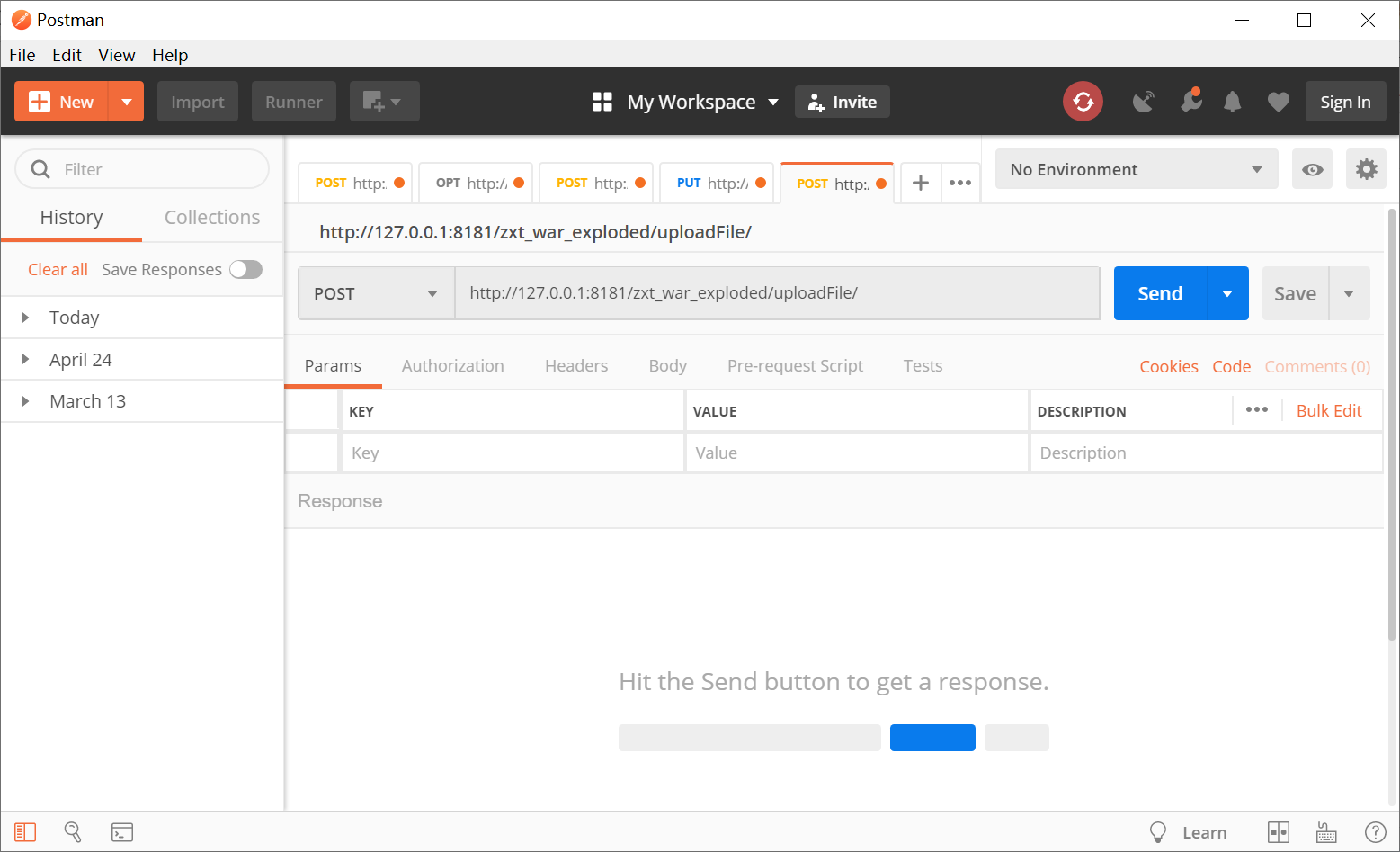The image size is (1400, 852).
Task: Click the Value parameter input cell
Action: click(x=857, y=453)
